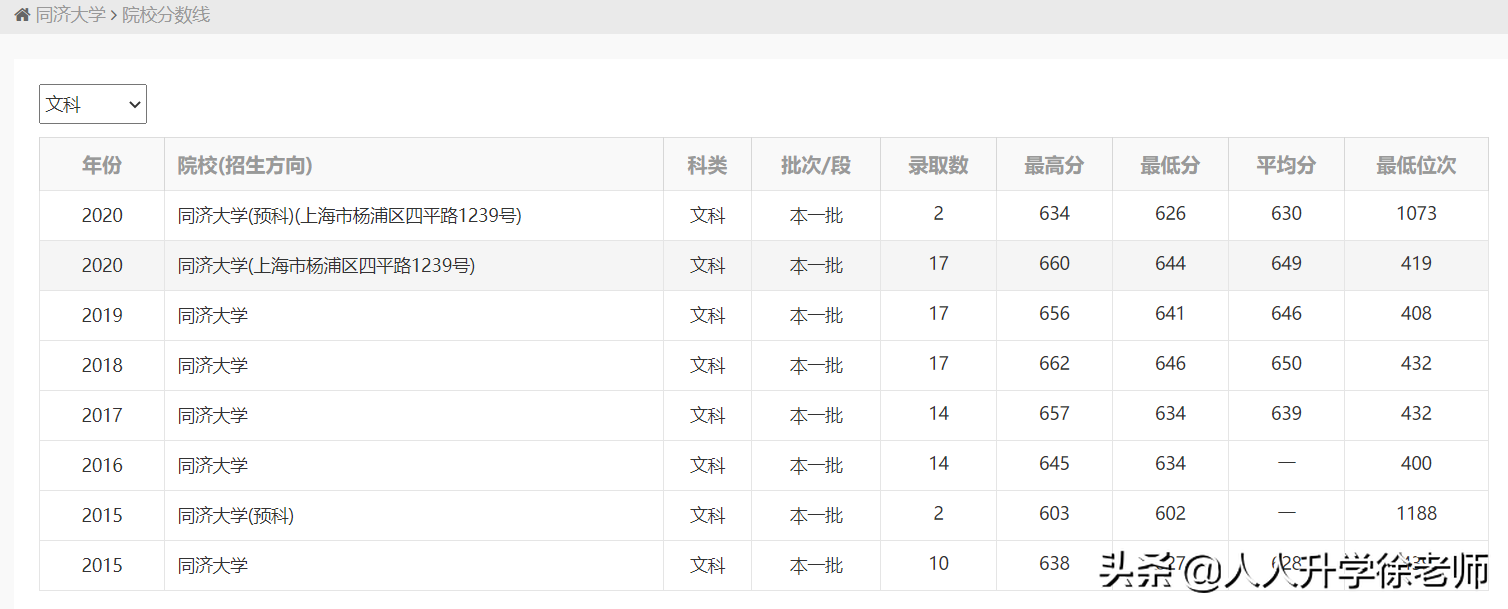Click the 2018 year cell
The height and width of the screenshot is (609, 1508).
click(102, 365)
